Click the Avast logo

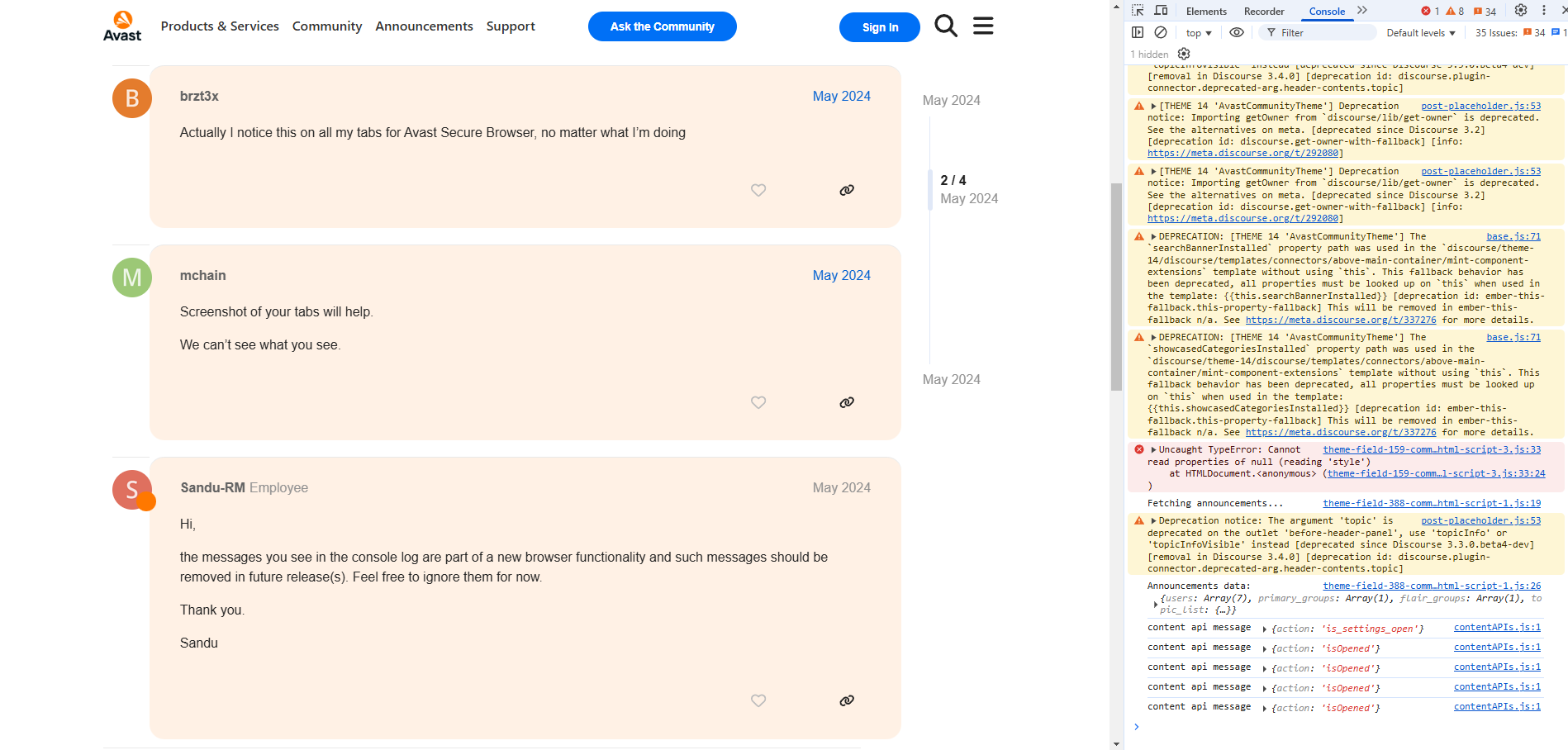pyautogui.click(x=122, y=26)
